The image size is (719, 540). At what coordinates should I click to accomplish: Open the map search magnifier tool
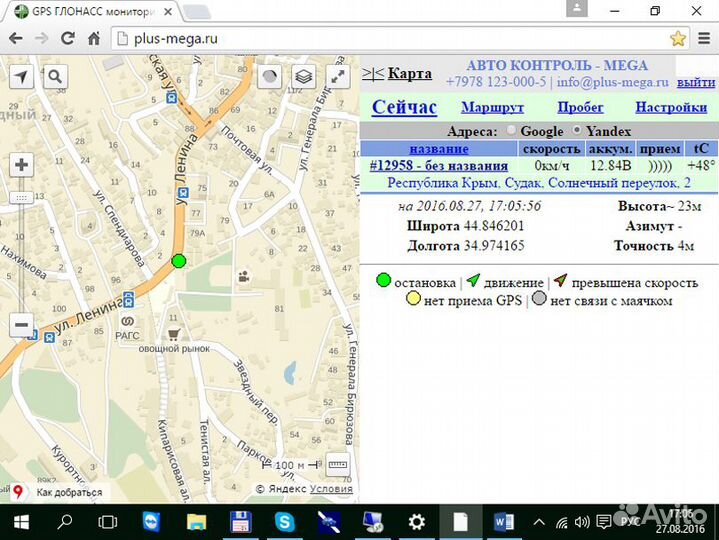click(55, 77)
